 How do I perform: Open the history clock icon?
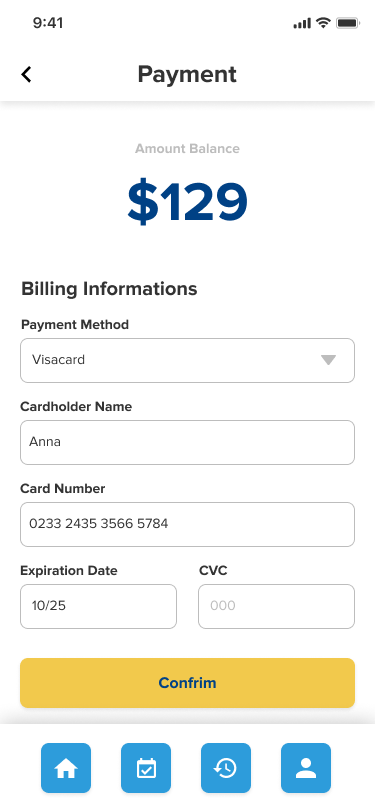(226, 768)
